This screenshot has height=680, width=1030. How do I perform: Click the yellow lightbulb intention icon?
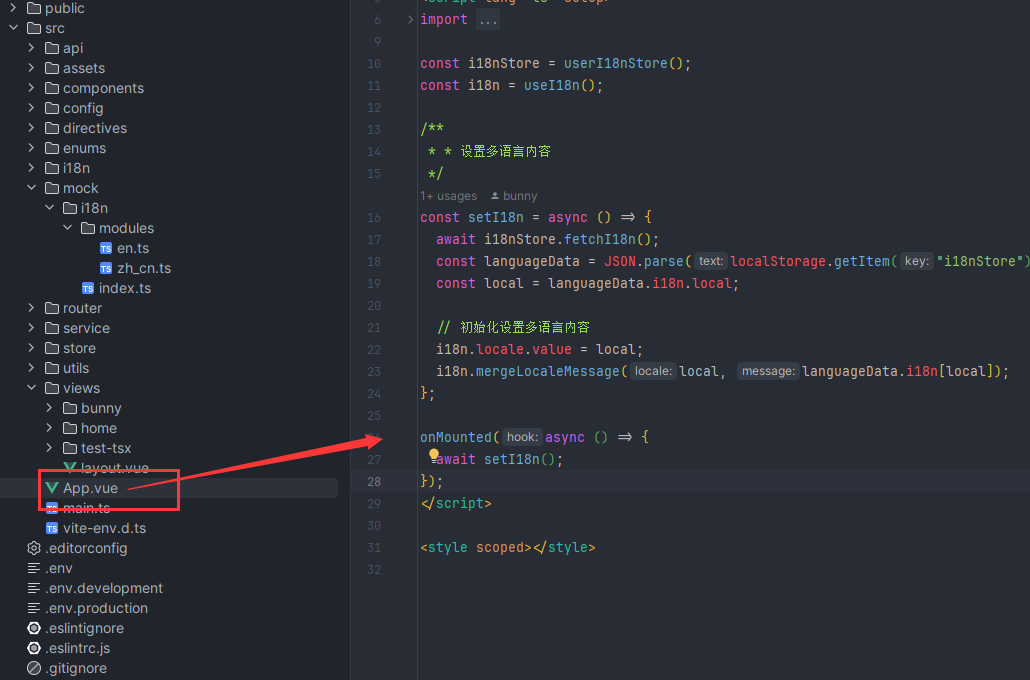pos(434,454)
